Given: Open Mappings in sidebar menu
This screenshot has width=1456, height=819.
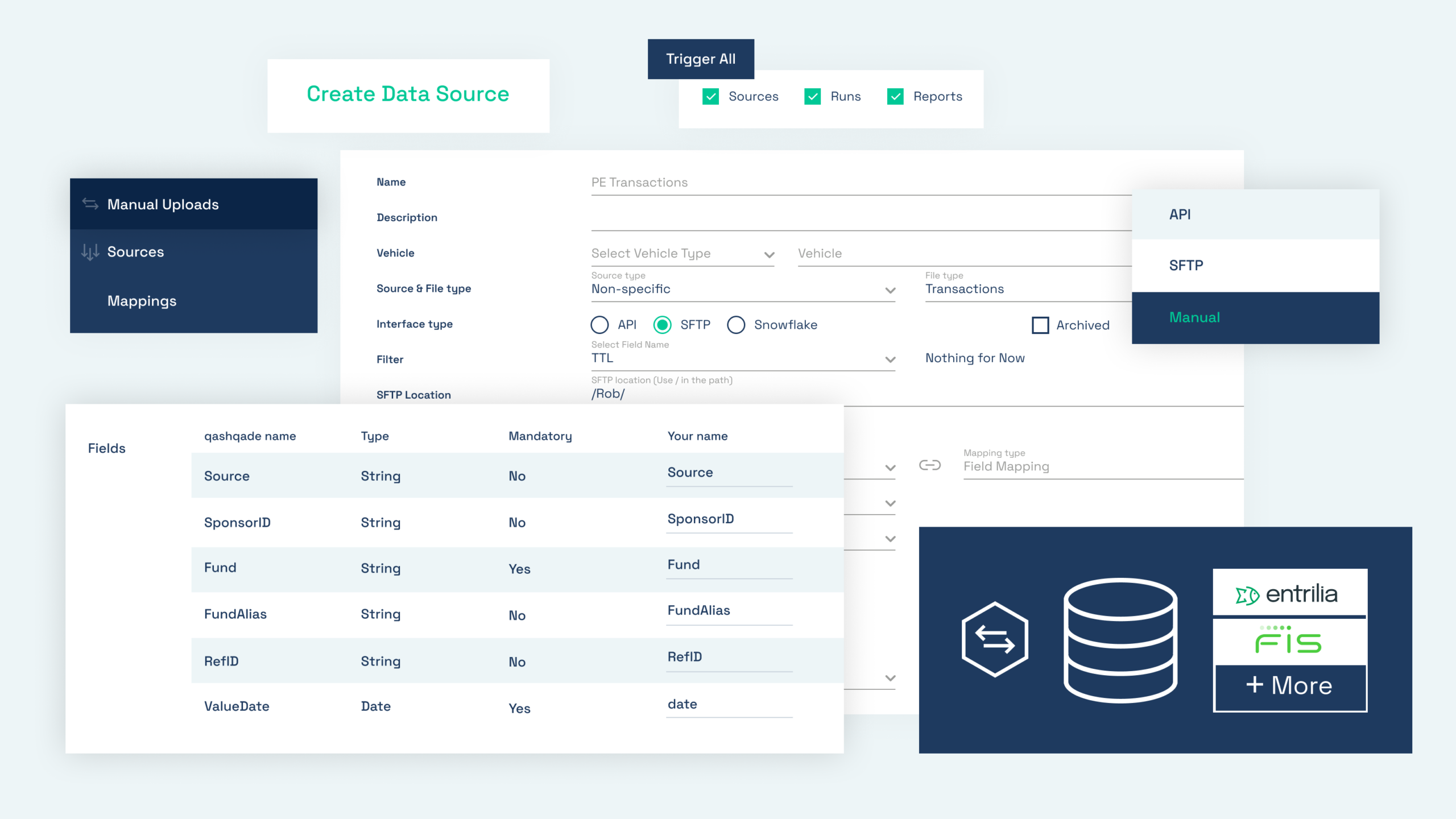Looking at the screenshot, I should (193, 301).
